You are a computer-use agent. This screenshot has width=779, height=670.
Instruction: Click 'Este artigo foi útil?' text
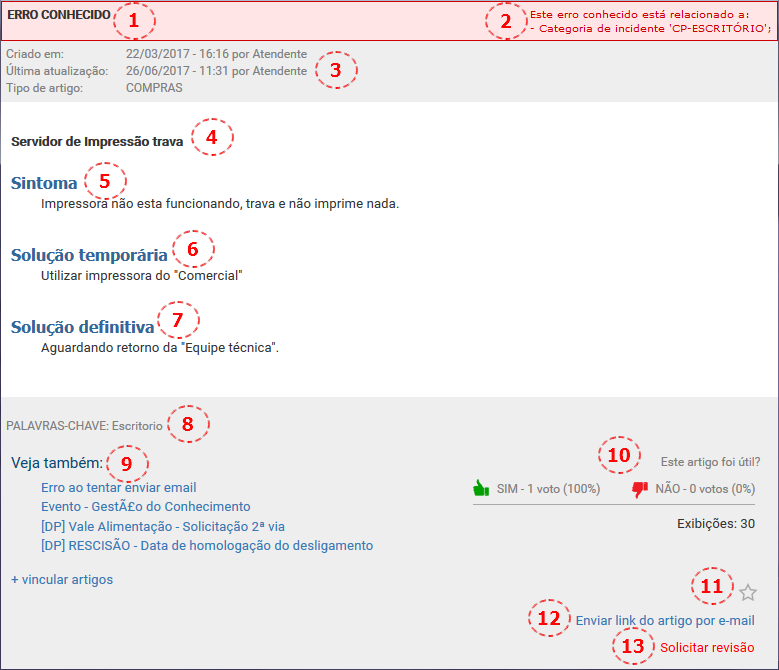click(x=710, y=462)
